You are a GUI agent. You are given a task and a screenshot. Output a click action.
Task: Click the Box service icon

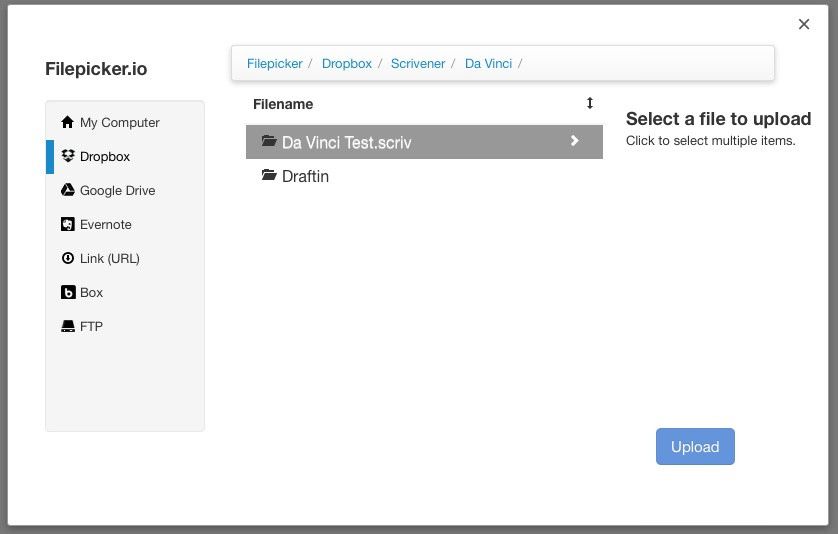pos(67,292)
